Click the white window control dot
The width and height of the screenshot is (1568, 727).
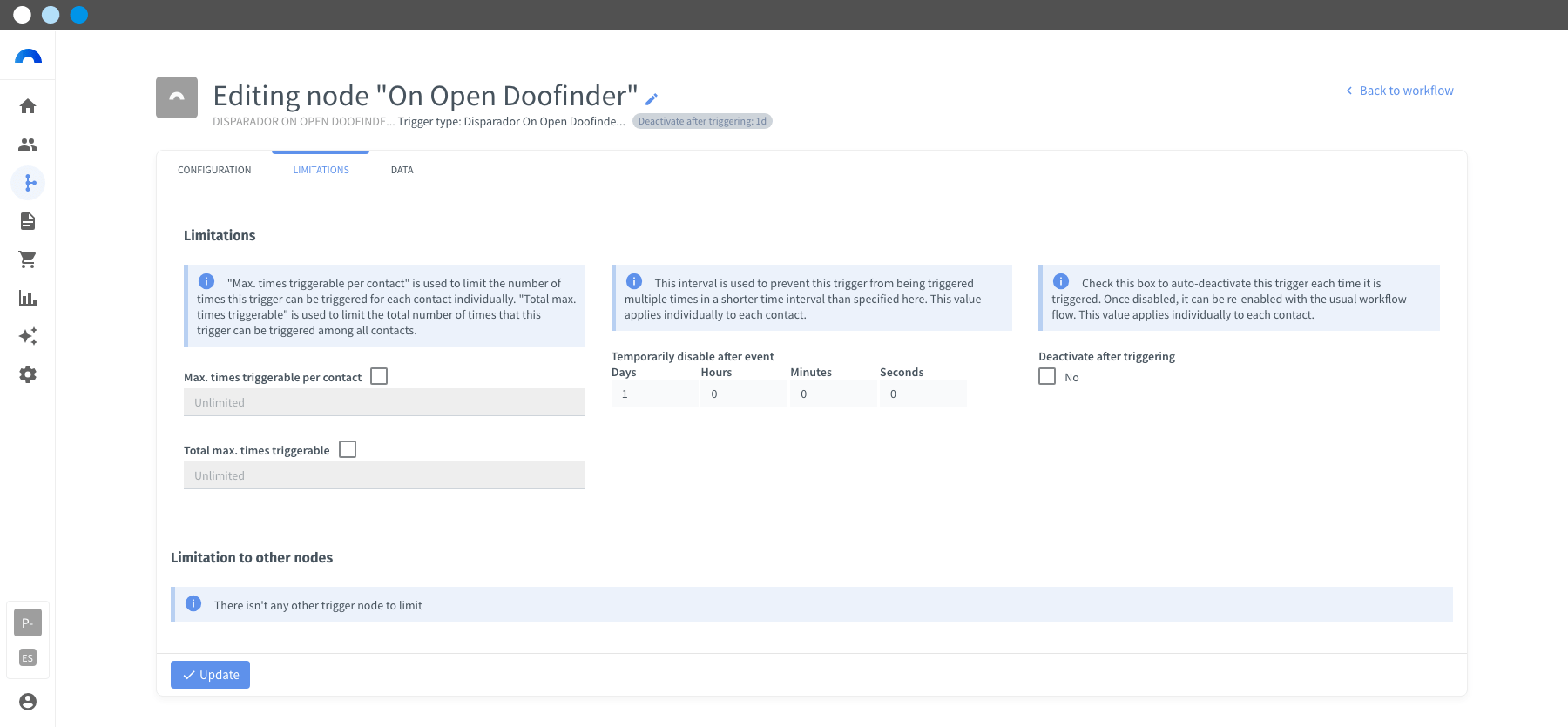pos(23,15)
